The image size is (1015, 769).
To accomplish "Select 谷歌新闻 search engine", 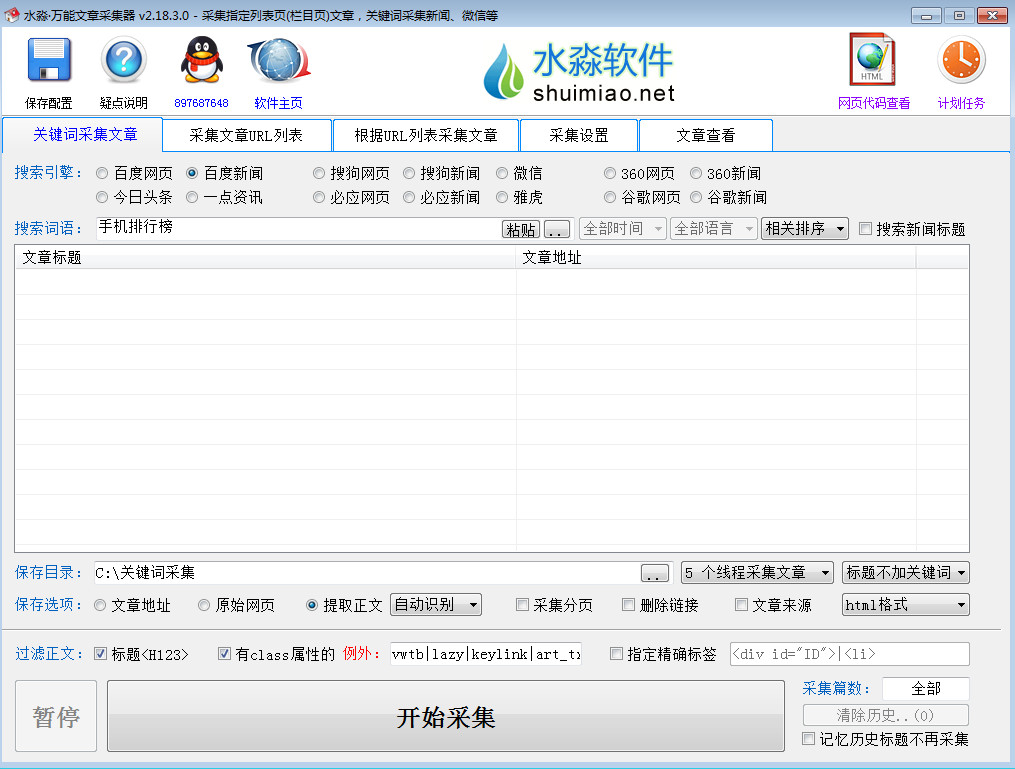I will (696, 197).
